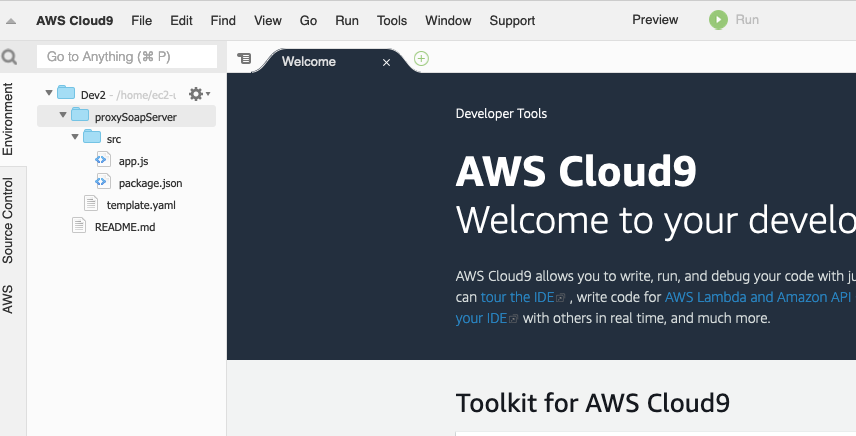
Task: Click the proxySoapServer folder icon
Action: 80,115
